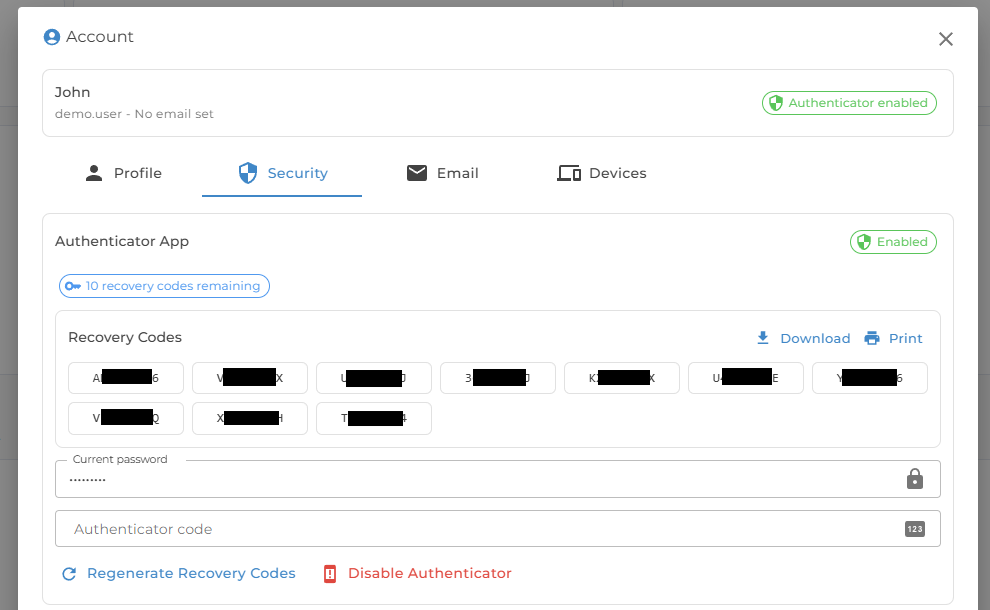Click the user name John
Viewport: 990px width, 610px height.
(73, 92)
